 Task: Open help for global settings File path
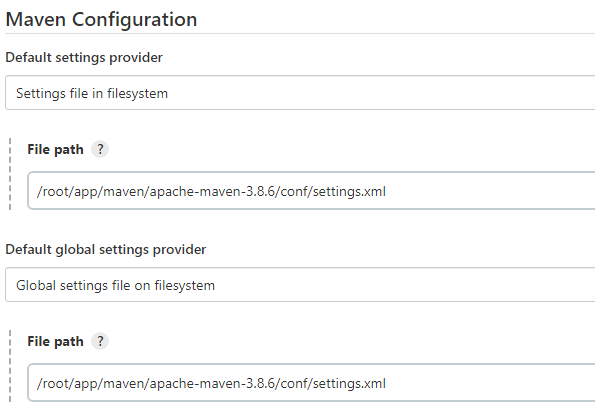point(100,341)
